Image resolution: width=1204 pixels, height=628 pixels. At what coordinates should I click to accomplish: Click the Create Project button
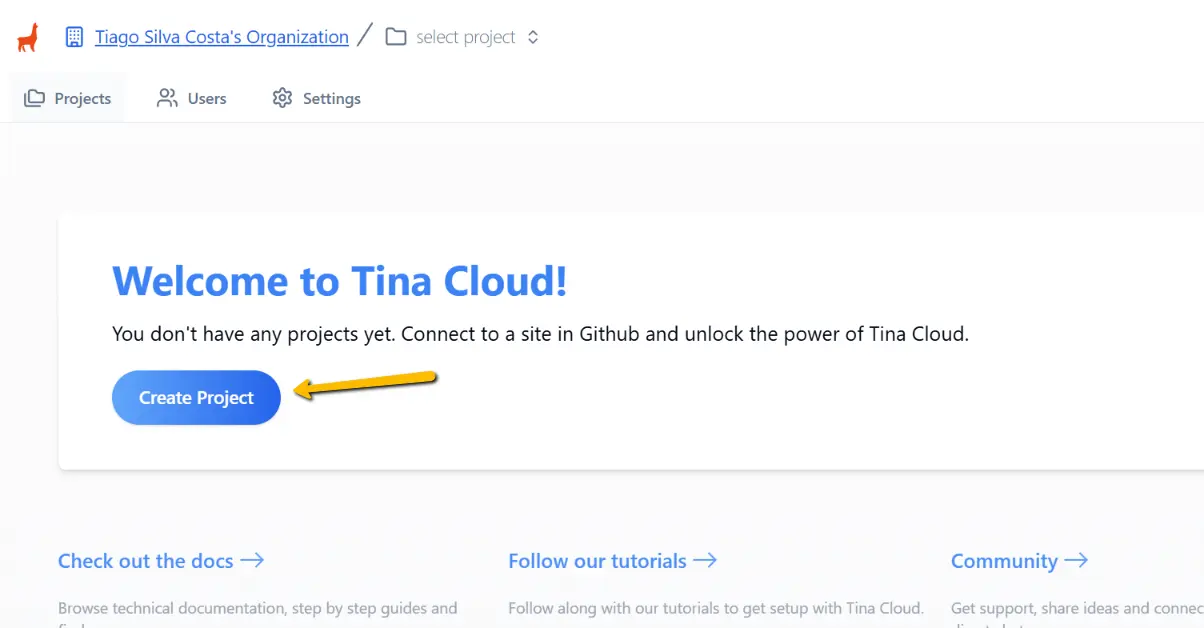(196, 397)
